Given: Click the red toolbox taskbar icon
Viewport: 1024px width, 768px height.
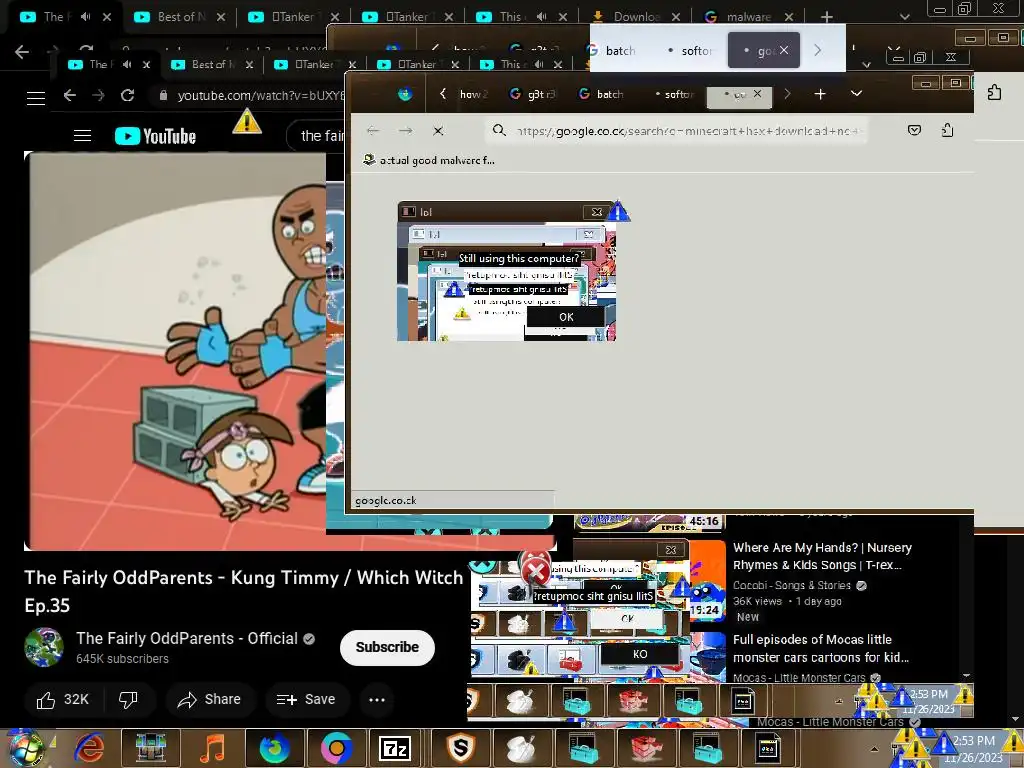Looking at the screenshot, I should [645, 748].
